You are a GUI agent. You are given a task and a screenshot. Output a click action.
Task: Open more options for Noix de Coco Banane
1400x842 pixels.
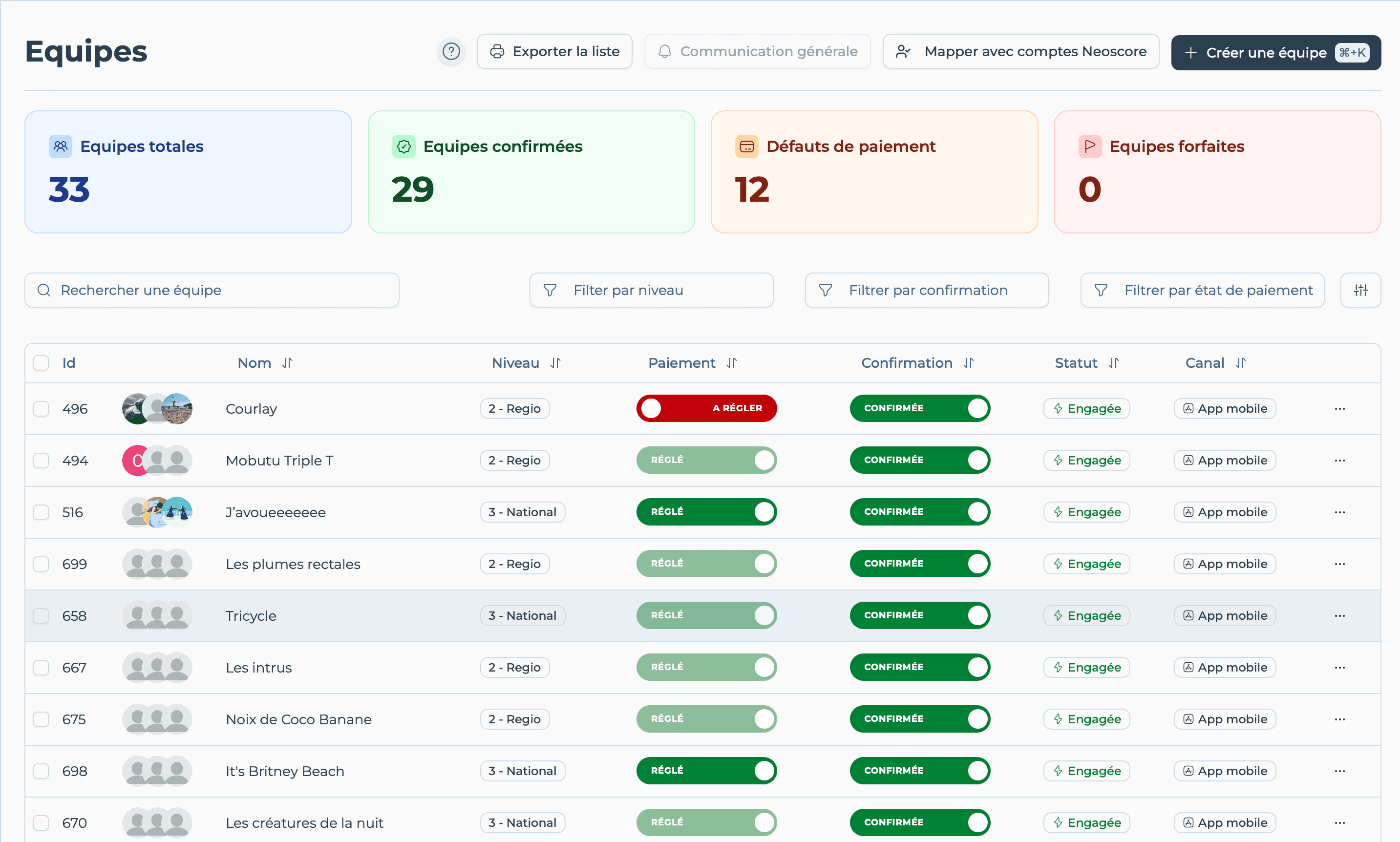[1340, 719]
